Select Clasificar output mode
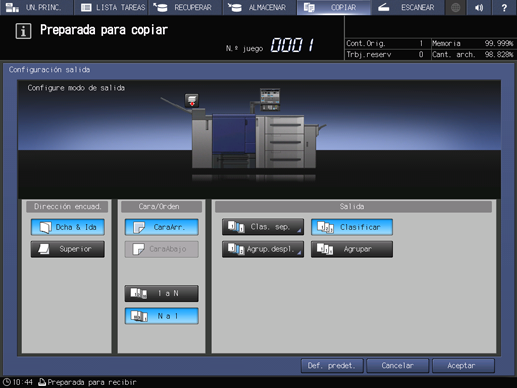Image resolution: width=517 pixels, height=388 pixels. click(x=352, y=227)
